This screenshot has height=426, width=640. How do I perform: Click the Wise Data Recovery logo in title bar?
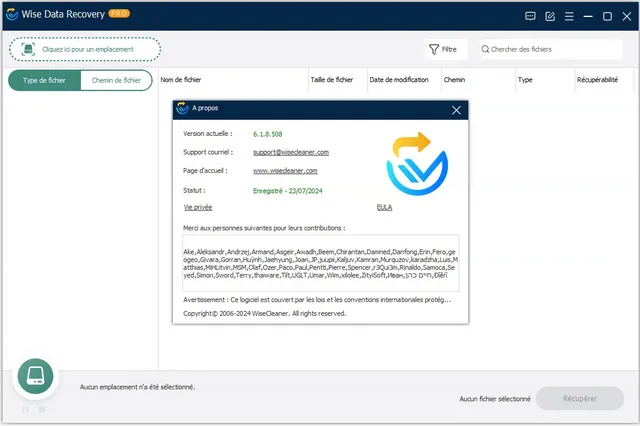(12, 14)
